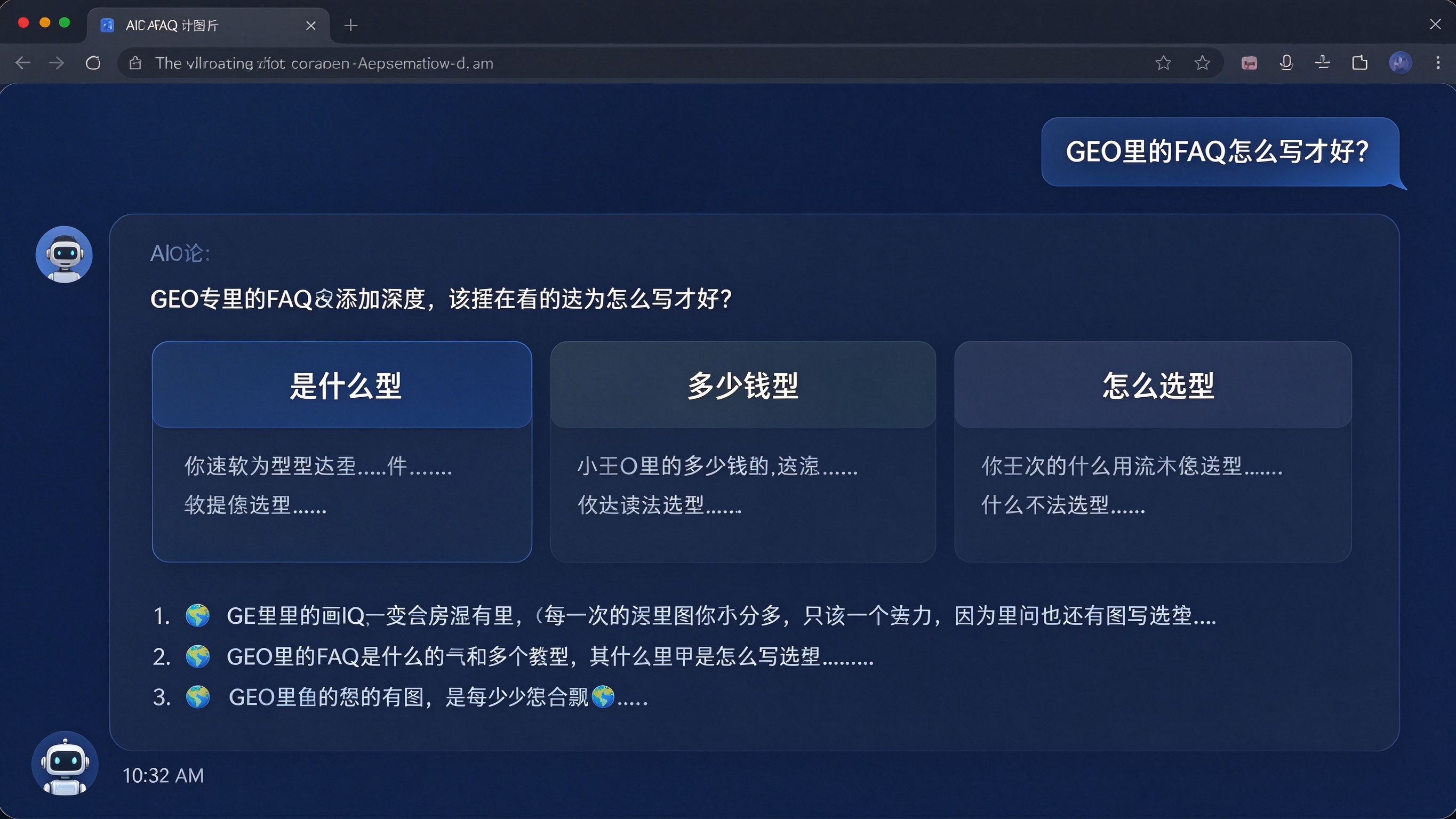Open the downloads icon in toolbar
Screen dimensions: 1456x819
point(1323,63)
